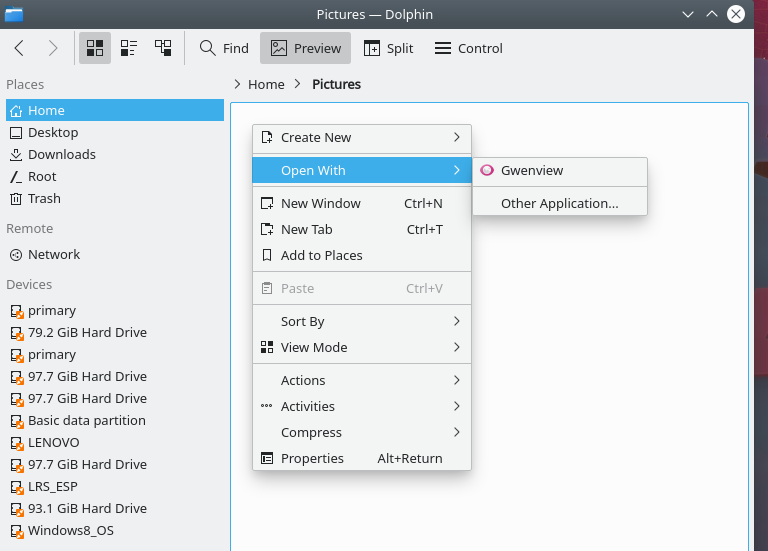
Task: Click the Home breadcrumb
Action: 266,84
